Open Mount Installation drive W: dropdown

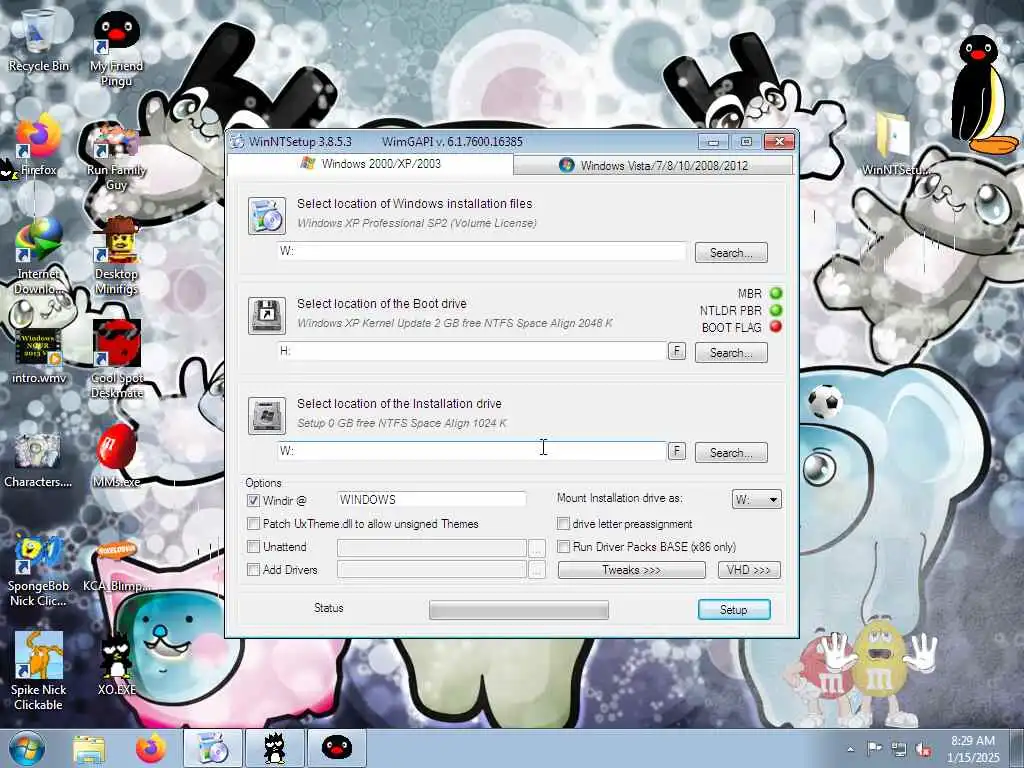(x=756, y=500)
